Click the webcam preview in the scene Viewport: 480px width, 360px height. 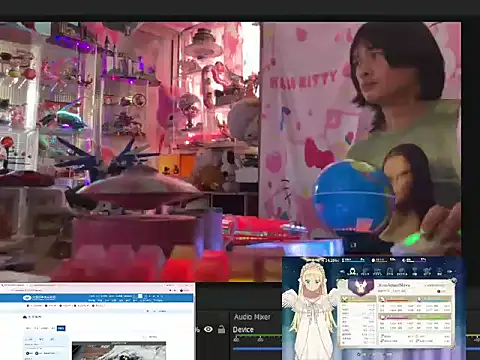(230, 152)
